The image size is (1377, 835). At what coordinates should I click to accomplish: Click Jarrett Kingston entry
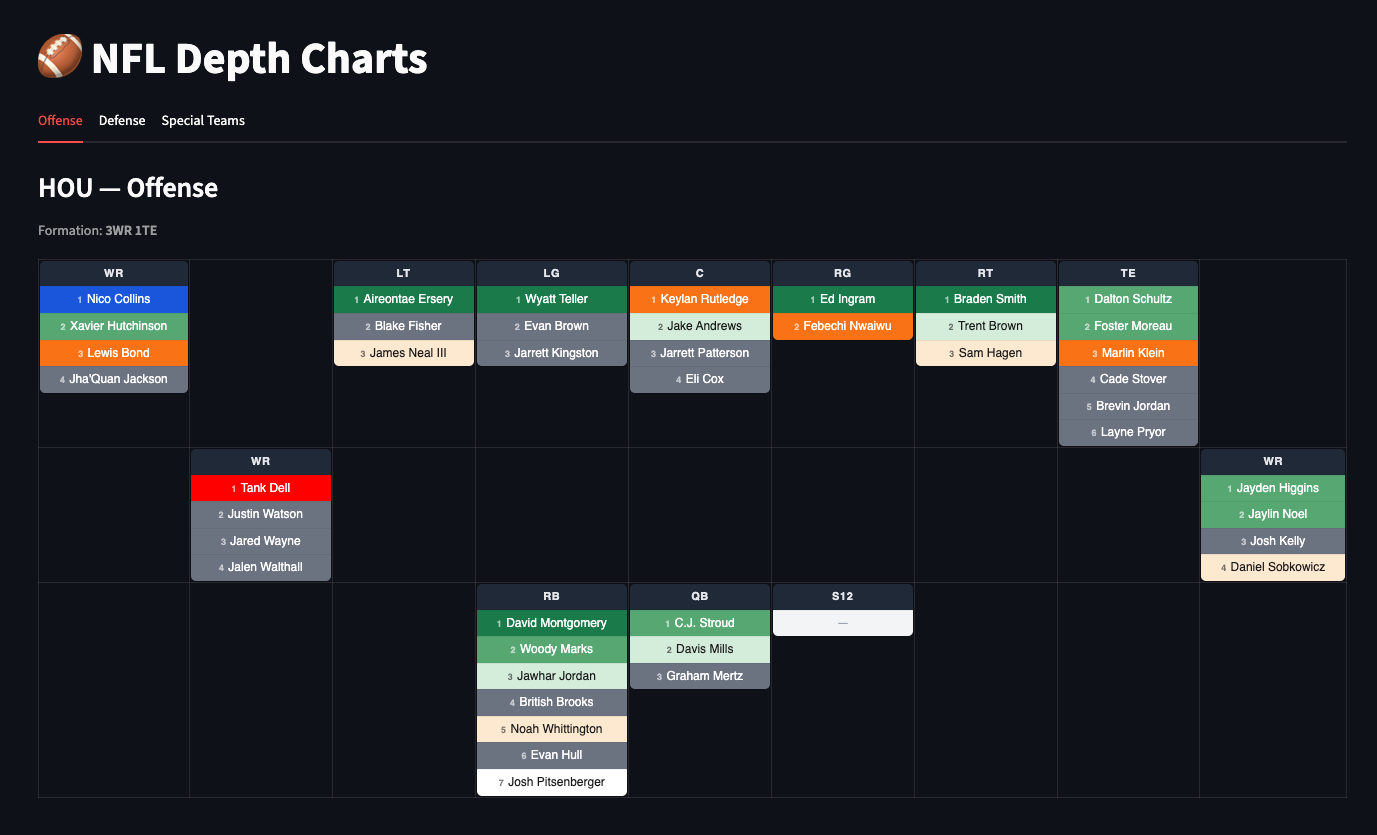click(552, 353)
